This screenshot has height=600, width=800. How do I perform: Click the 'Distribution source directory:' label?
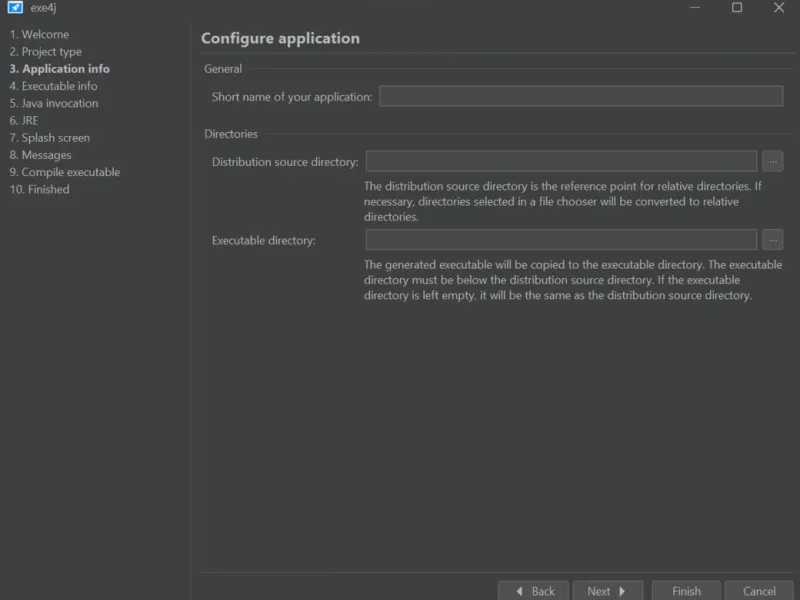click(285, 162)
